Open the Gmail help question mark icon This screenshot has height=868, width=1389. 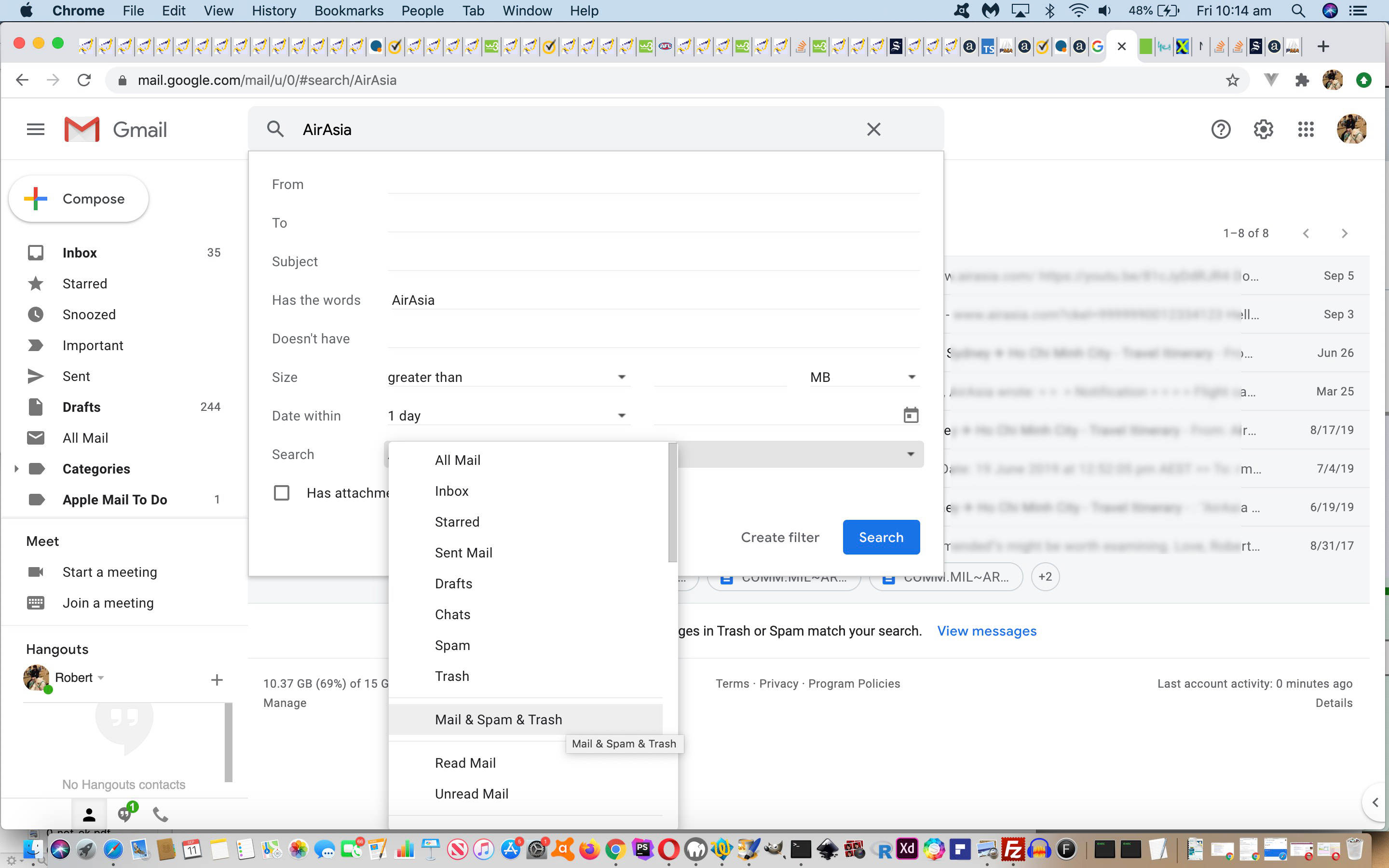click(1220, 129)
